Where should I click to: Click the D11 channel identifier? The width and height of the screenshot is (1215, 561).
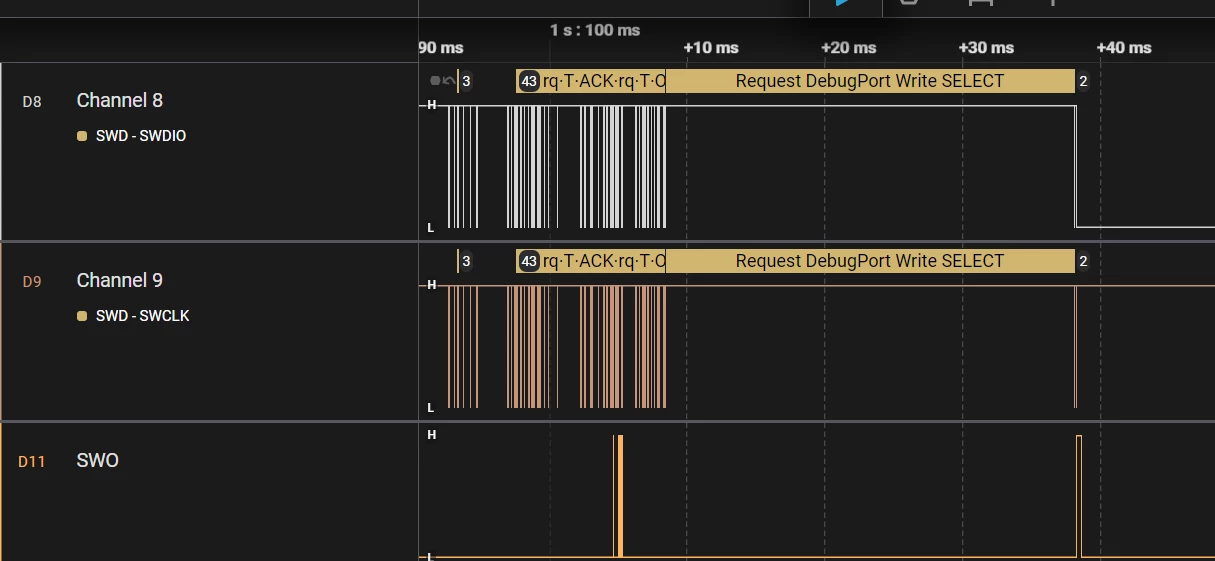tap(32, 461)
